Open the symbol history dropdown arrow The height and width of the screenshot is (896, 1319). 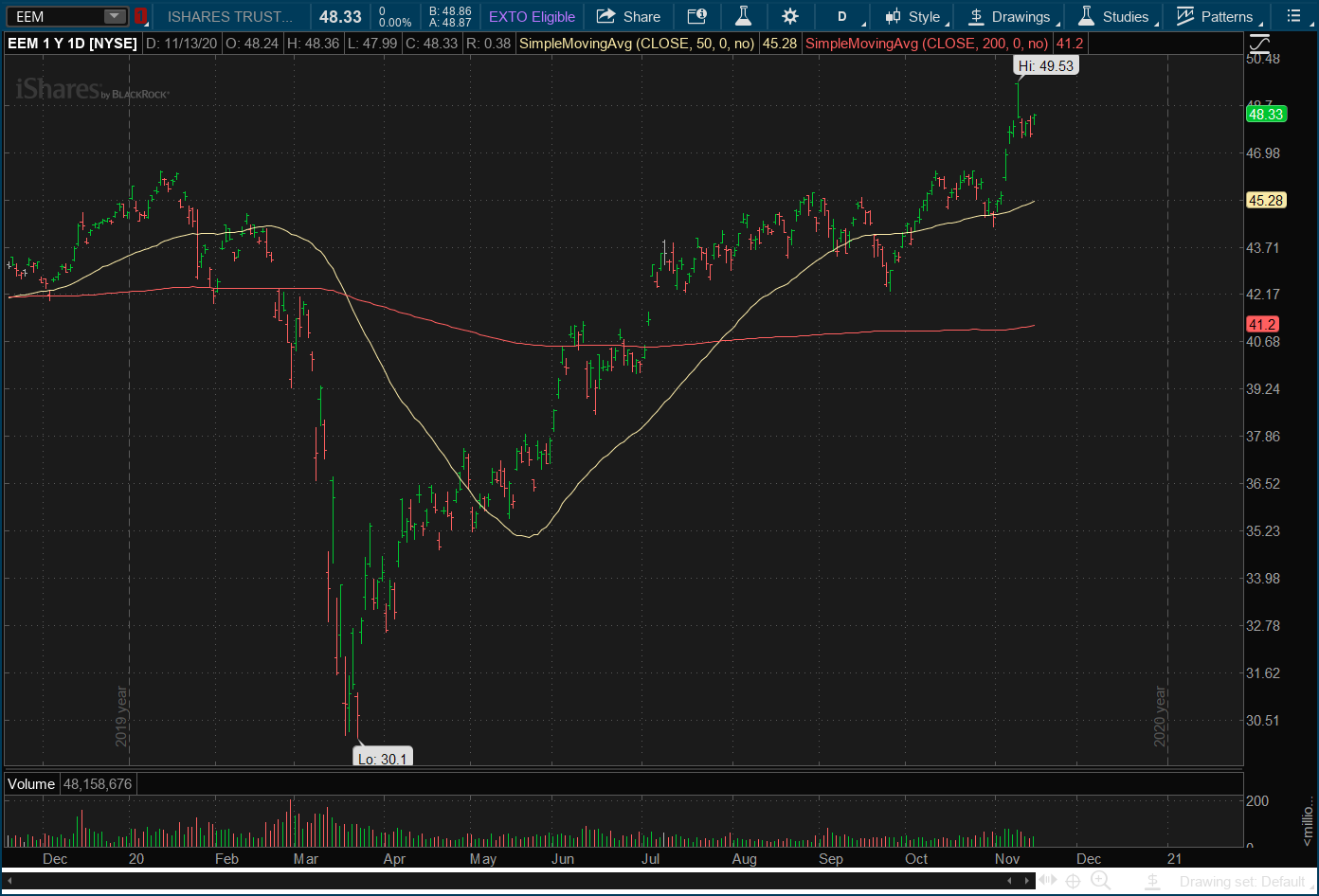115,16
